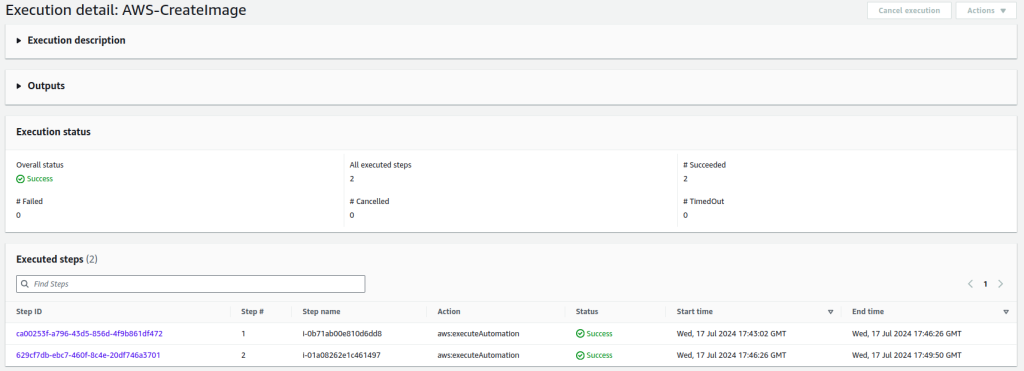Open step ca00253f-a796-43d5-856d-4f9b861df472 link
Image resolution: width=1024 pixels, height=371 pixels.
pyautogui.click(x=89, y=334)
